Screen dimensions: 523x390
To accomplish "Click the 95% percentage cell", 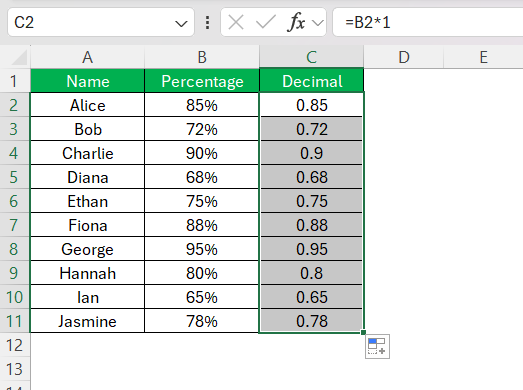I will (x=202, y=249).
